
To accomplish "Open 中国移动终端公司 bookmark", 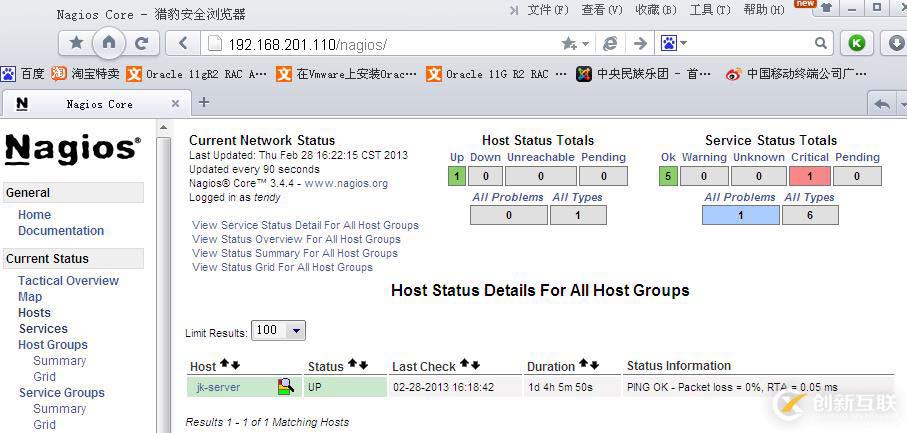I will pos(796,73).
